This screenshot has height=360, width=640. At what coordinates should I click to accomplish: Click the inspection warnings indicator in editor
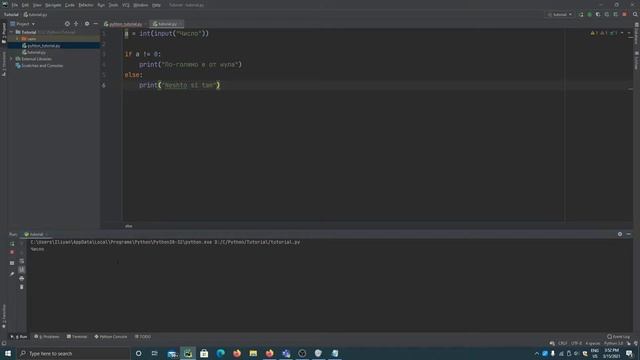[x=604, y=33]
